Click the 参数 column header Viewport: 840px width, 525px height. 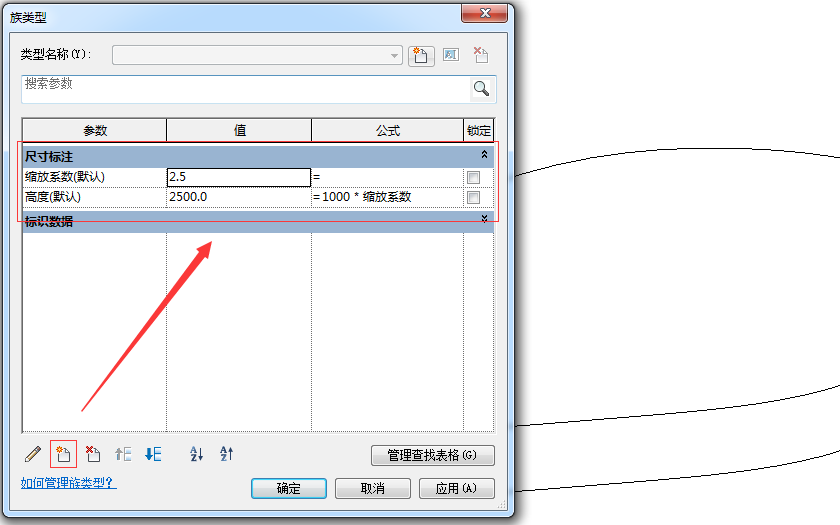pyautogui.click(x=95, y=130)
